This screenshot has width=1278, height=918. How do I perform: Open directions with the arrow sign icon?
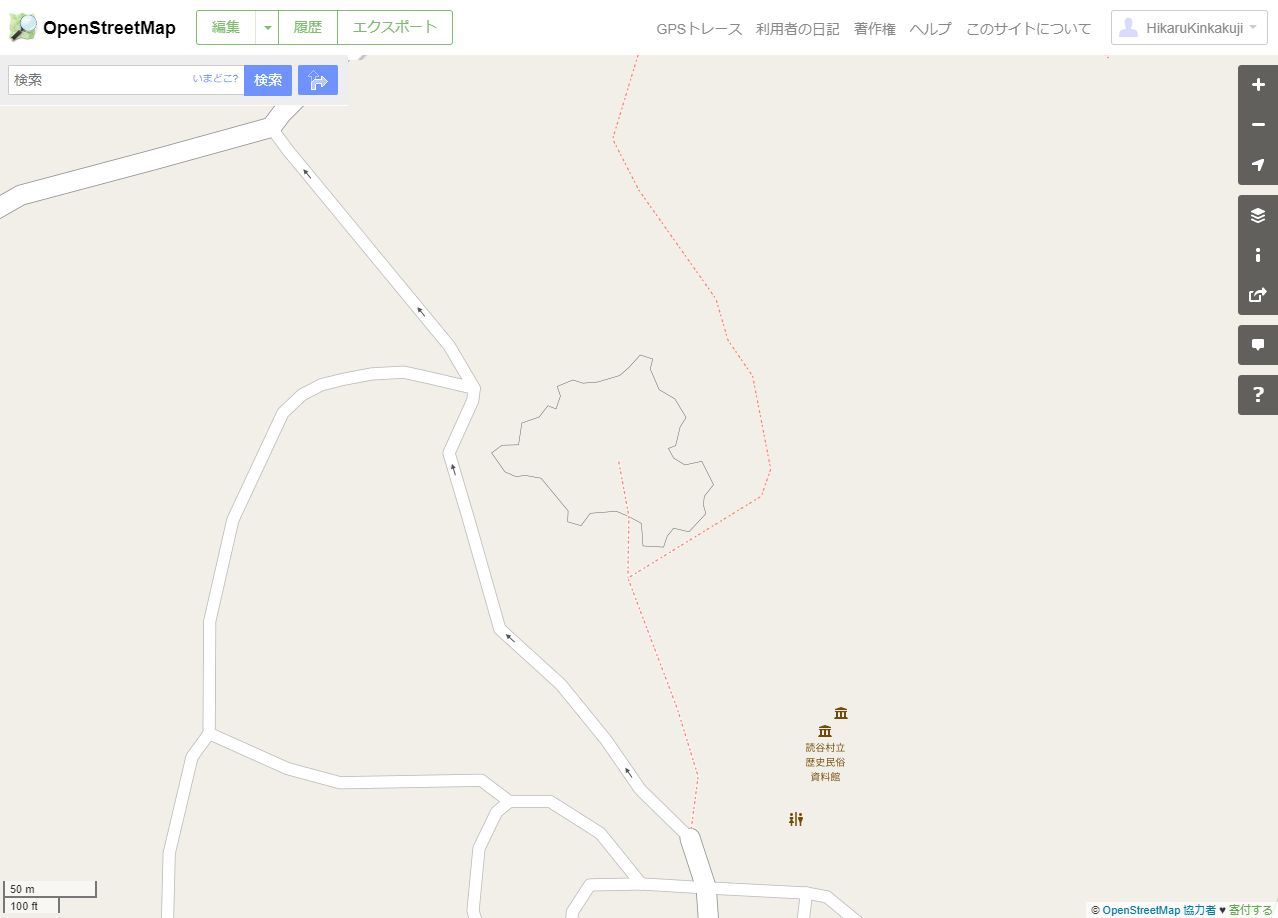click(x=318, y=80)
